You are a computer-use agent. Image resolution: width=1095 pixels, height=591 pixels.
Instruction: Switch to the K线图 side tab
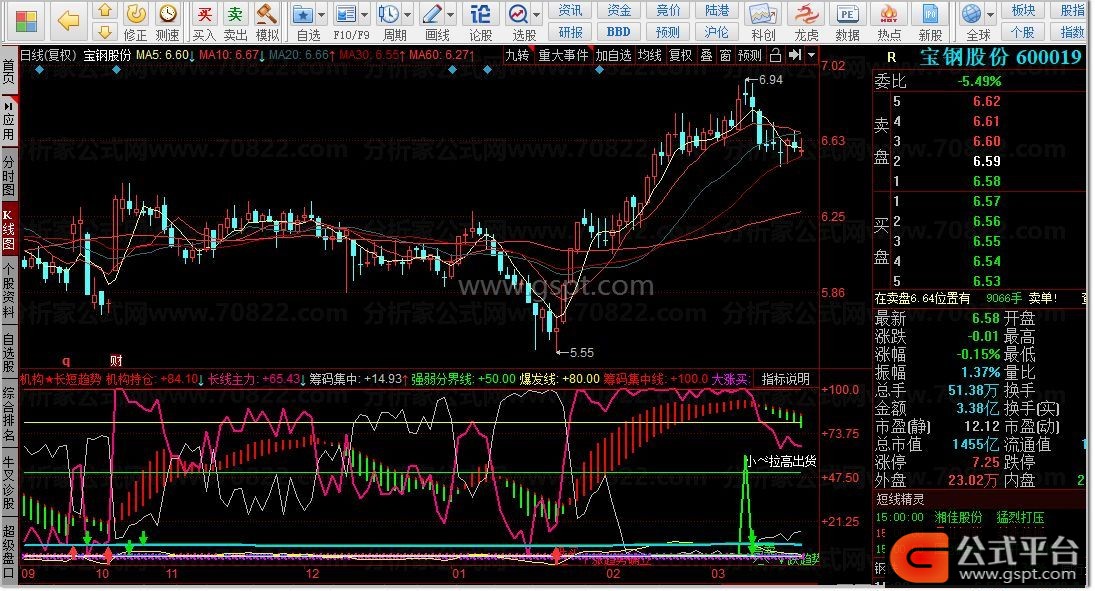(x=8, y=230)
